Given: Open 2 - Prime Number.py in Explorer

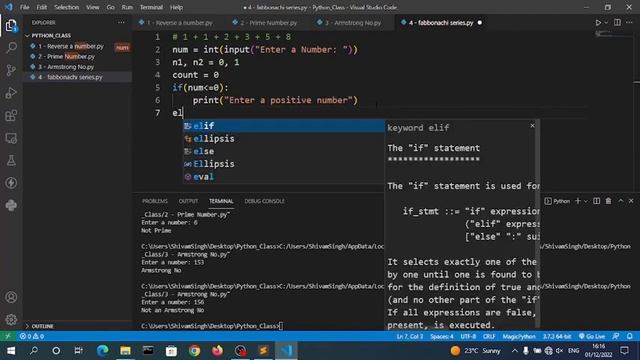Looking at the screenshot, I should (x=67, y=56).
